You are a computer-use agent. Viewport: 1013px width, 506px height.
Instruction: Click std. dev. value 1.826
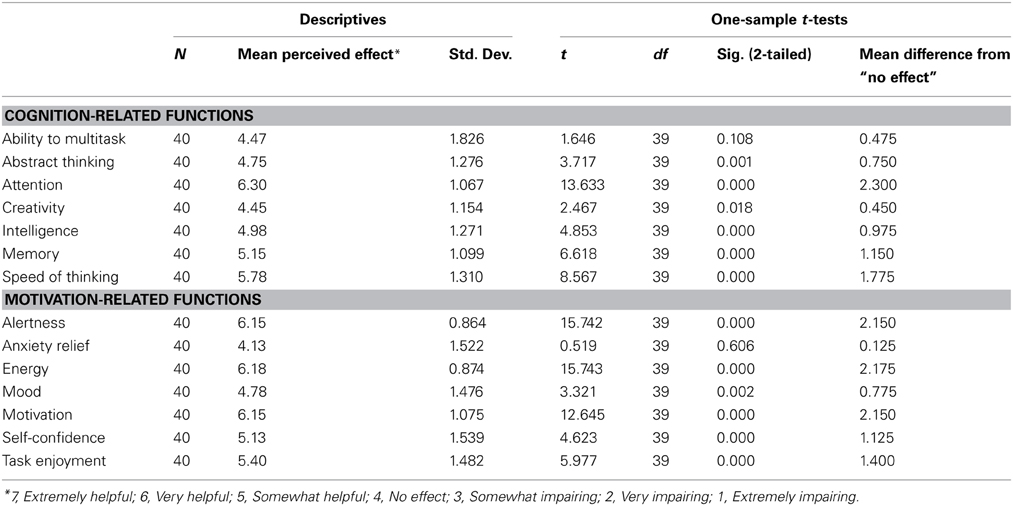click(466, 139)
